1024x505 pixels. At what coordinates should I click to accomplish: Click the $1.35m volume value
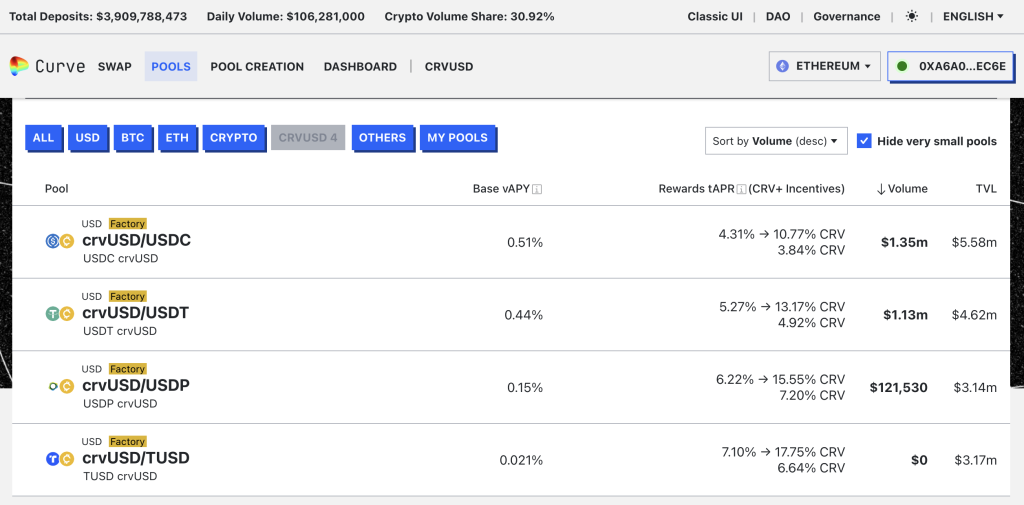pyautogui.click(x=904, y=242)
